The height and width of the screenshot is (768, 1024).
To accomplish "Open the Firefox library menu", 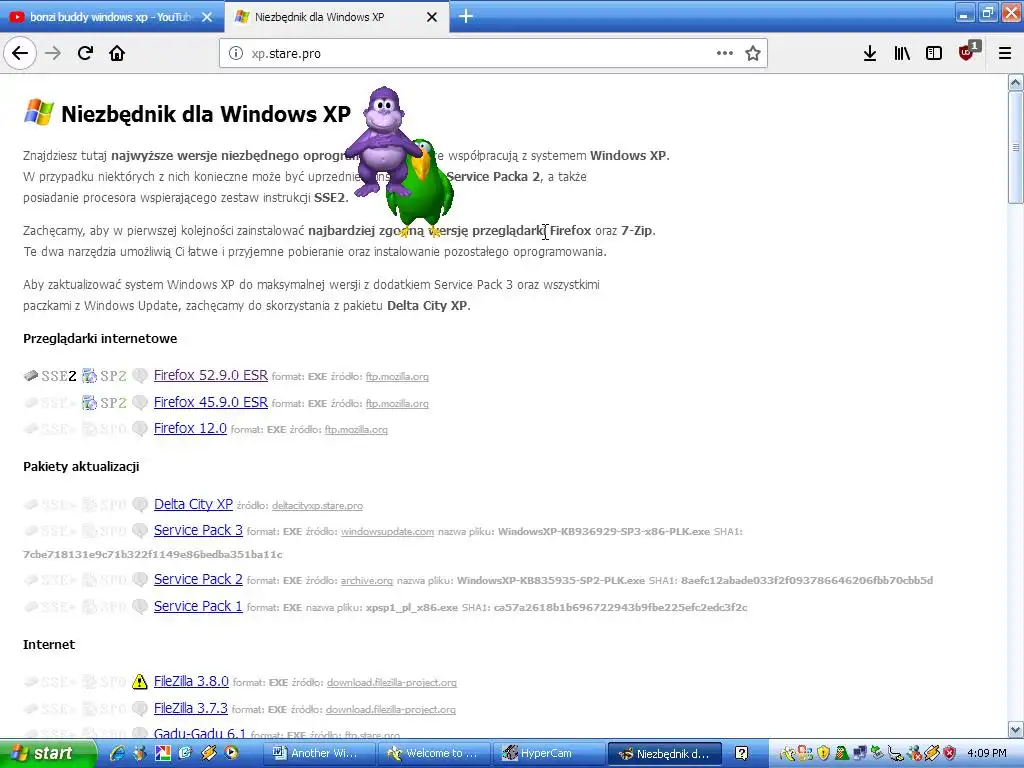I will [x=902, y=54].
